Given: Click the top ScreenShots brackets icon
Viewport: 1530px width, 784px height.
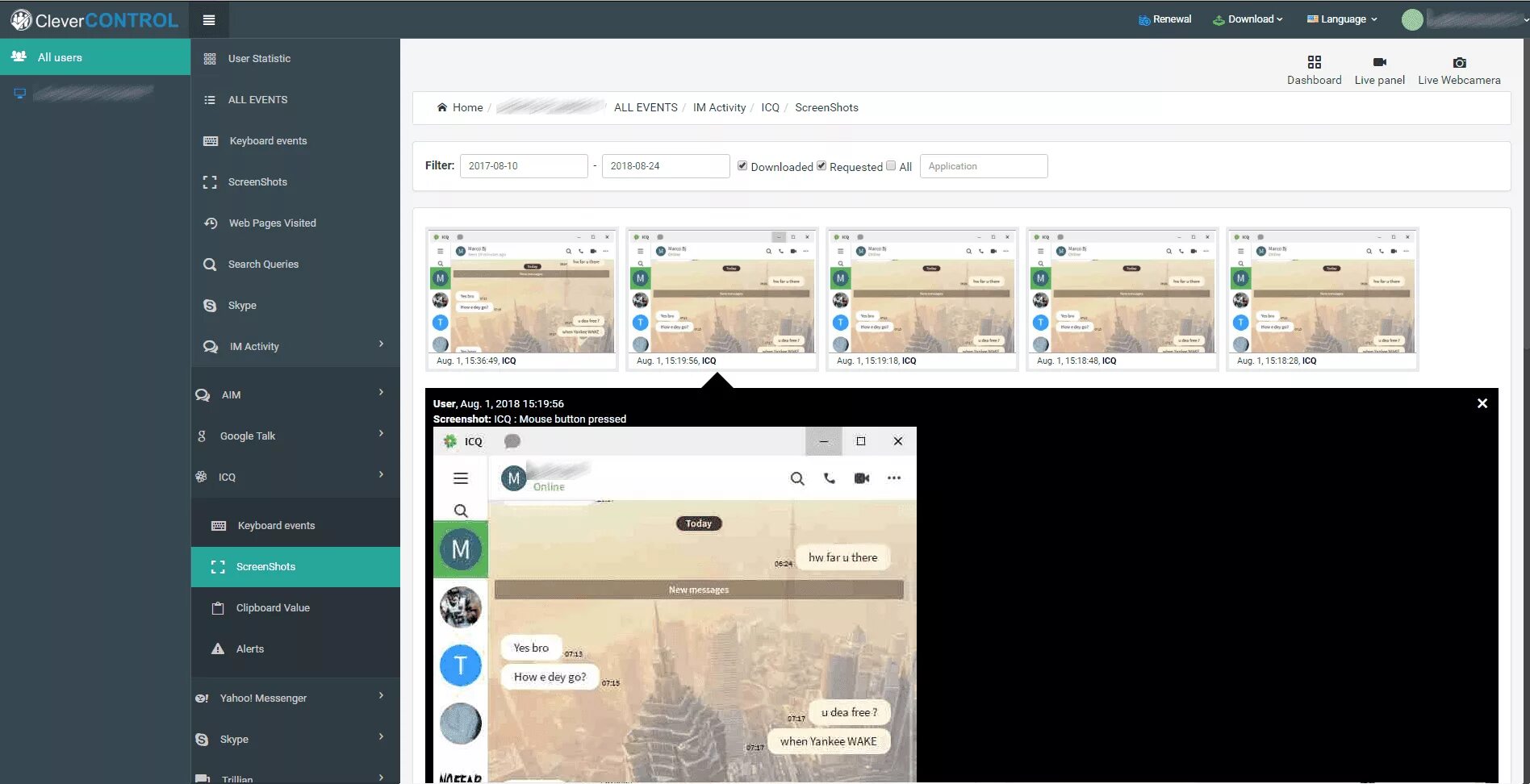Looking at the screenshot, I should click(x=210, y=182).
